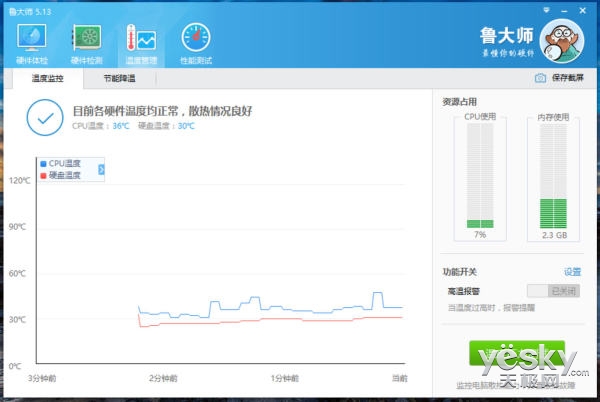The height and width of the screenshot is (402, 600).
Task: Toggle the 高温报警 switch
Action: [553, 291]
